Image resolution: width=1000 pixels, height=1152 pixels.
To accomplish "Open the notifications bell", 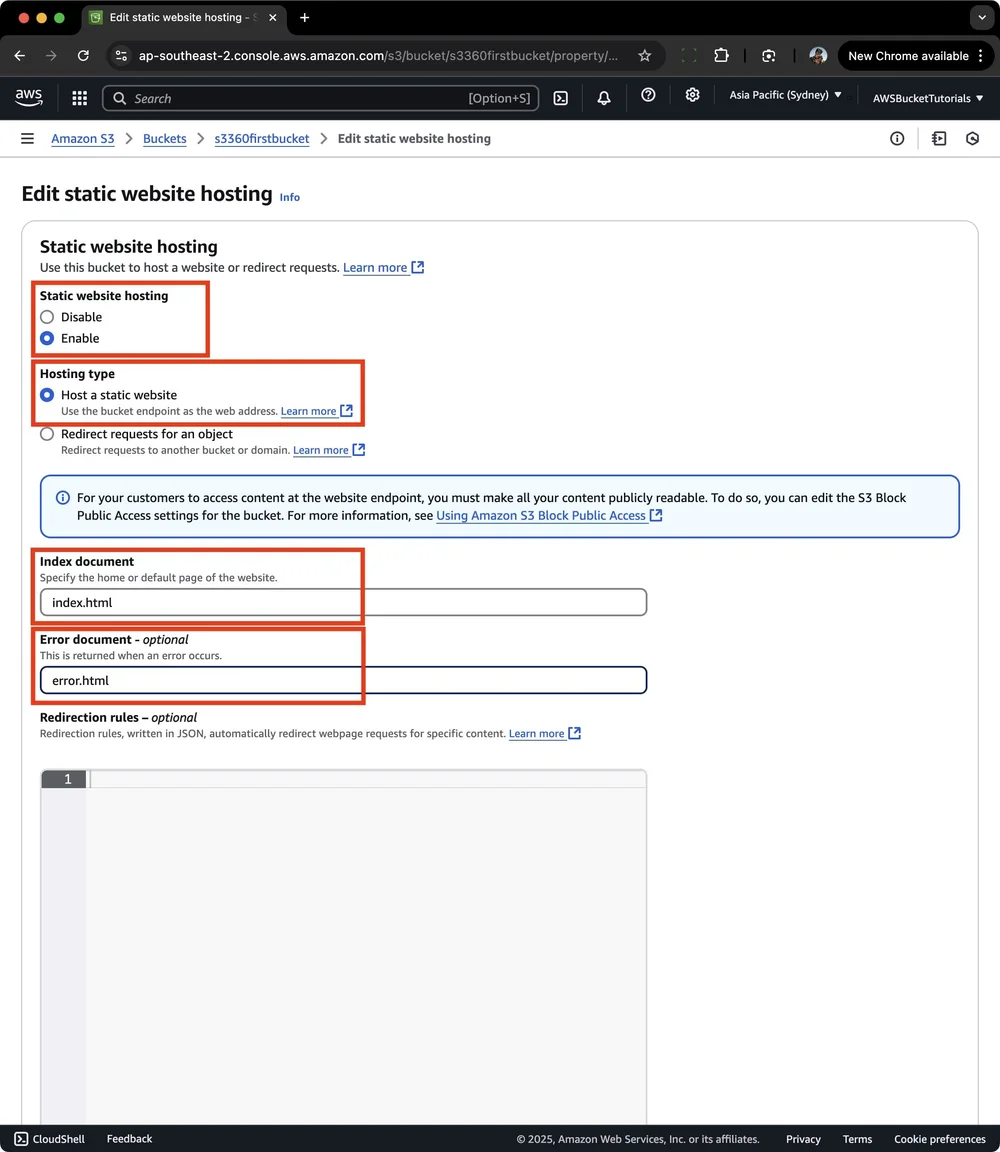I will (x=604, y=98).
